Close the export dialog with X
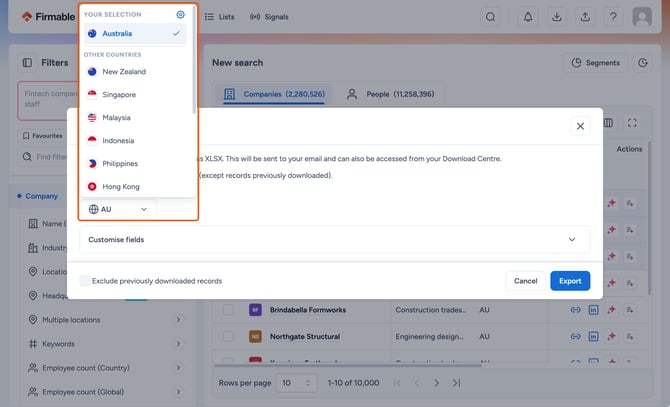The width and height of the screenshot is (670, 407). click(580, 126)
